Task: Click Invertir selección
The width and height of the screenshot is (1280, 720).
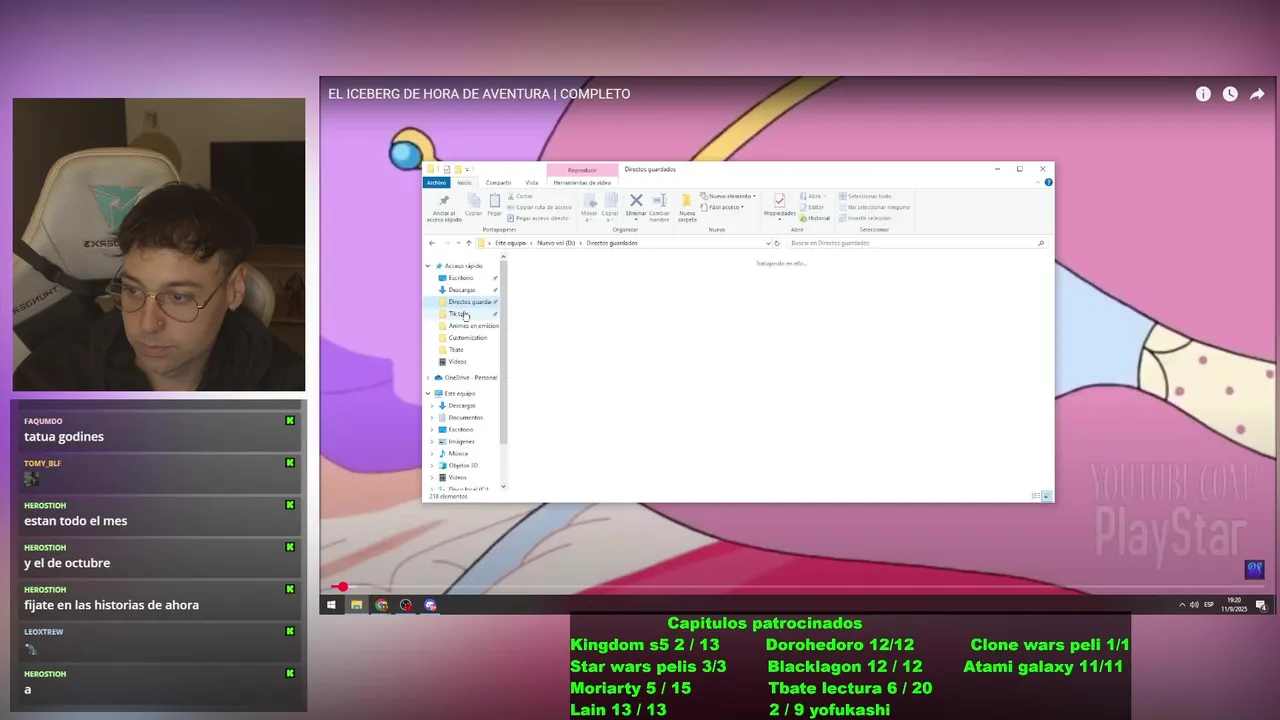Action: click(x=866, y=218)
